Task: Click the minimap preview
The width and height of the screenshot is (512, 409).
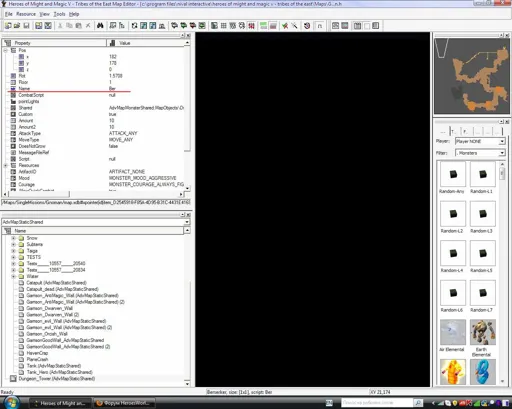Action: [x=472, y=76]
